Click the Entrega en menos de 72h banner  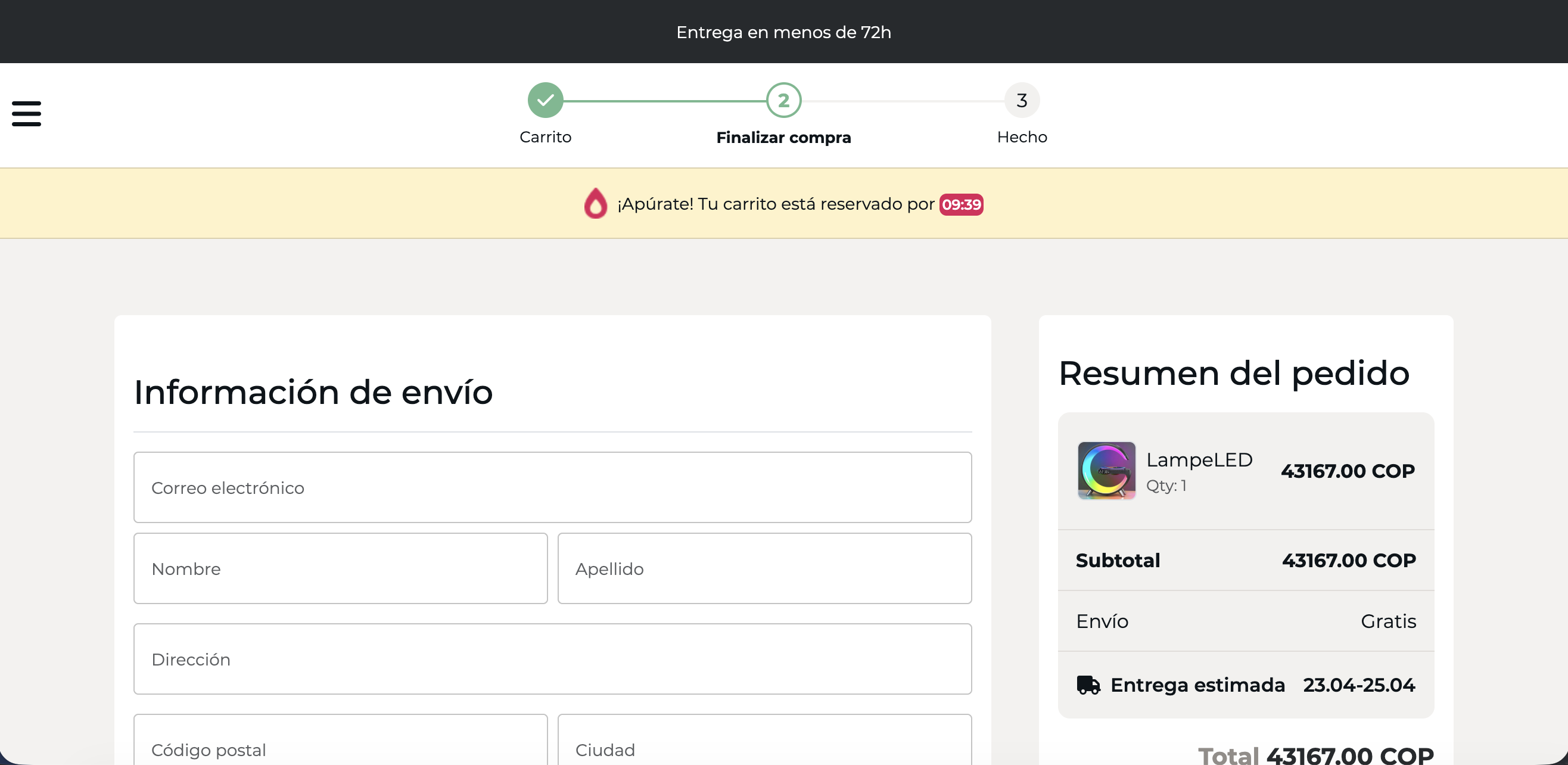[x=784, y=32]
